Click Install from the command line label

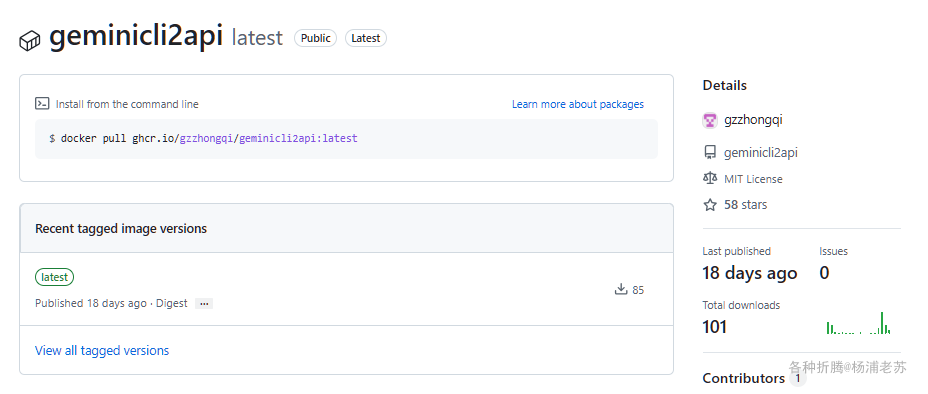pyautogui.click(x=127, y=104)
